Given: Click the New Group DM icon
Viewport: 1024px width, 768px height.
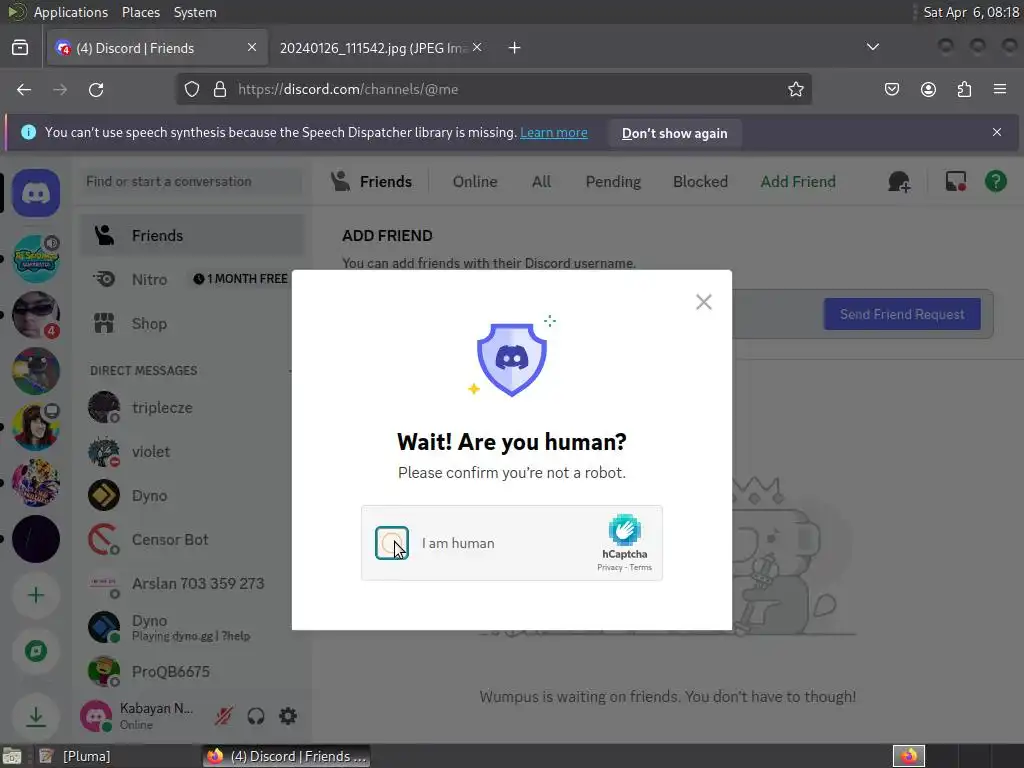Looking at the screenshot, I should (x=899, y=182).
